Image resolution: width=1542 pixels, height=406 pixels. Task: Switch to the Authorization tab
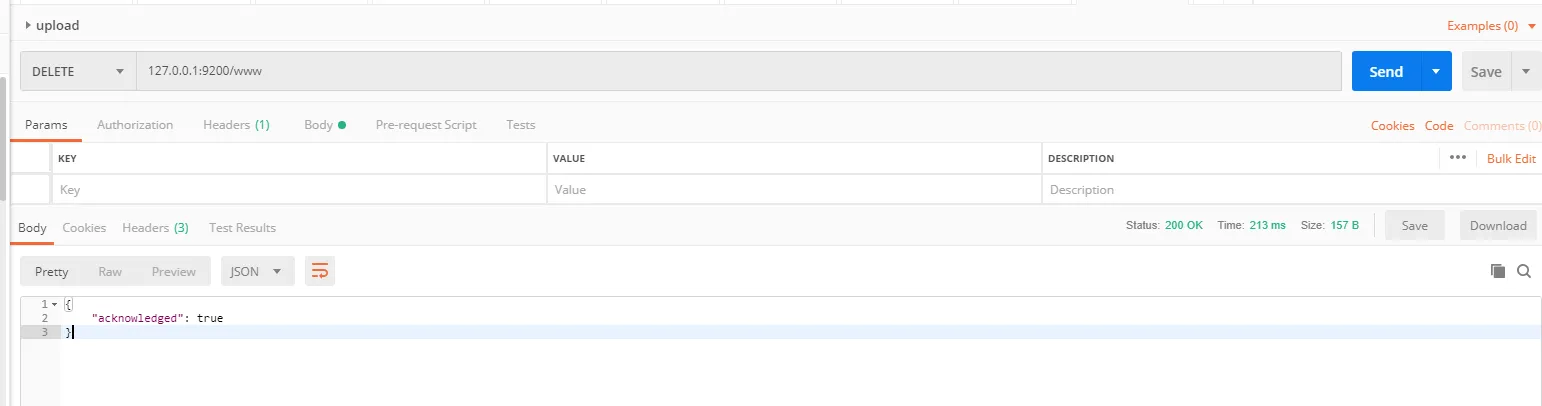[x=135, y=125]
